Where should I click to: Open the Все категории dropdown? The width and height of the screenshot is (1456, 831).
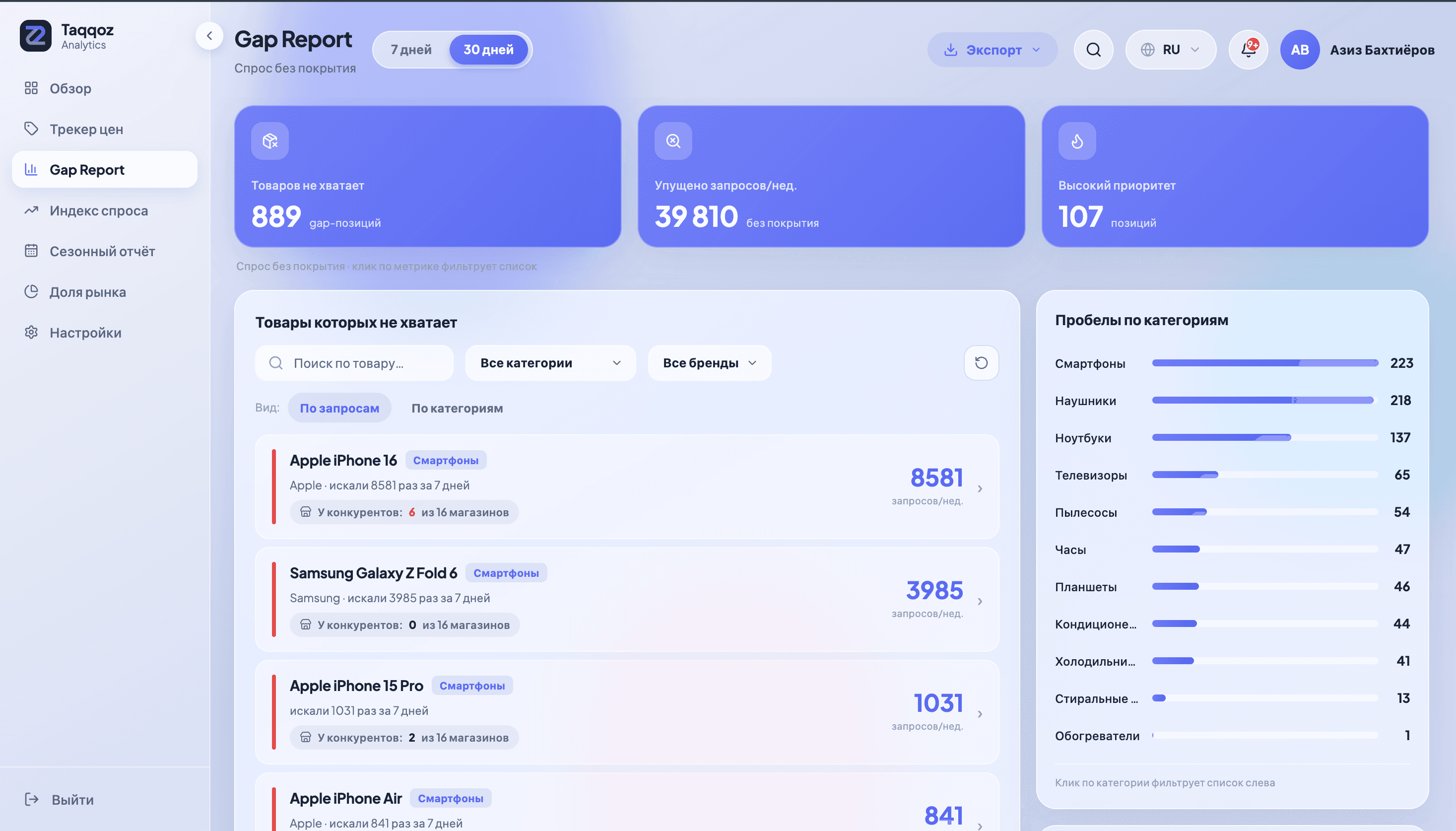[x=550, y=363]
